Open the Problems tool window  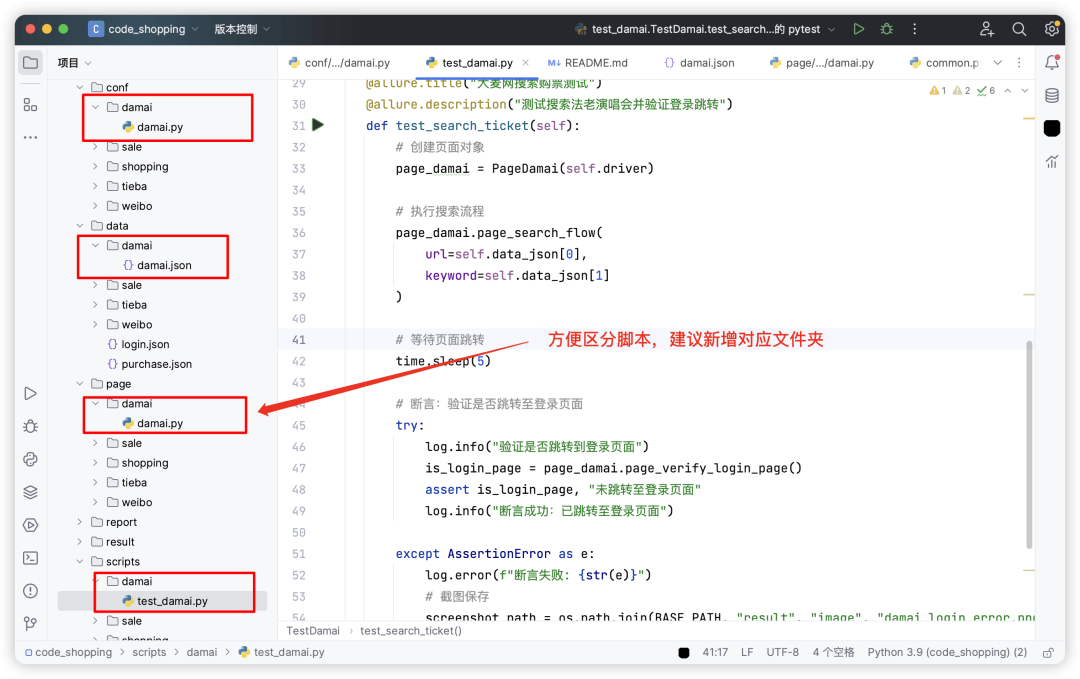pos(30,591)
